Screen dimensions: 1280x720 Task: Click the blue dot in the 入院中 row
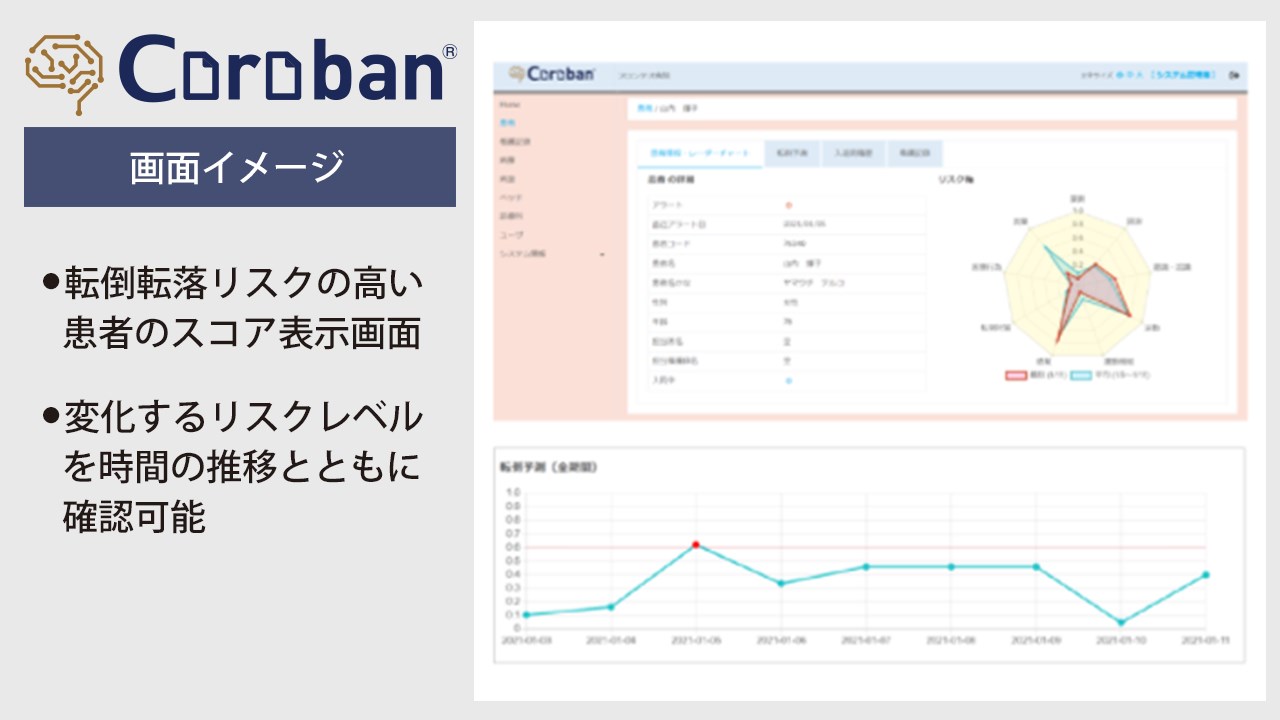[788, 381]
